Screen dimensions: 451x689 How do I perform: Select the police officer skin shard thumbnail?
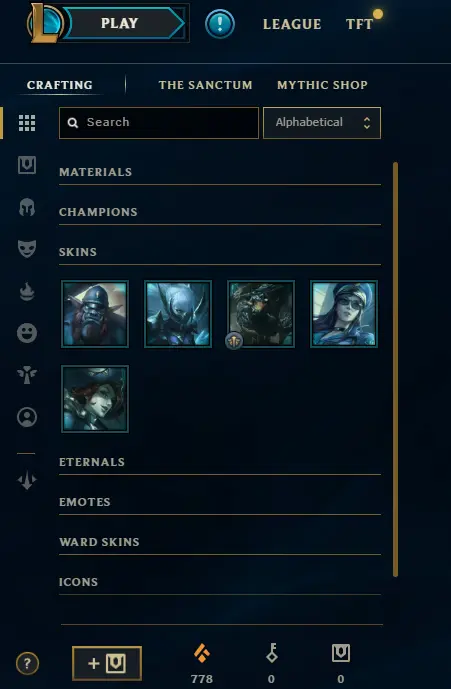point(344,314)
